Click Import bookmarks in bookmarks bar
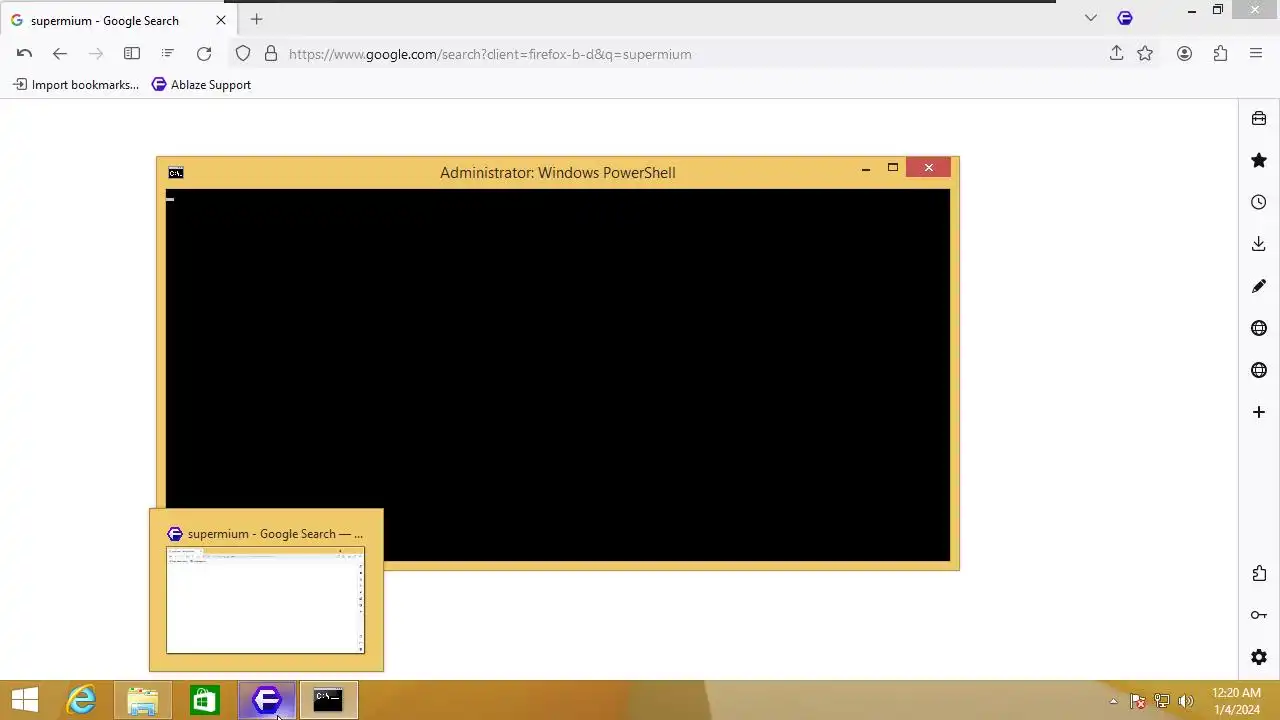 [x=76, y=85]
